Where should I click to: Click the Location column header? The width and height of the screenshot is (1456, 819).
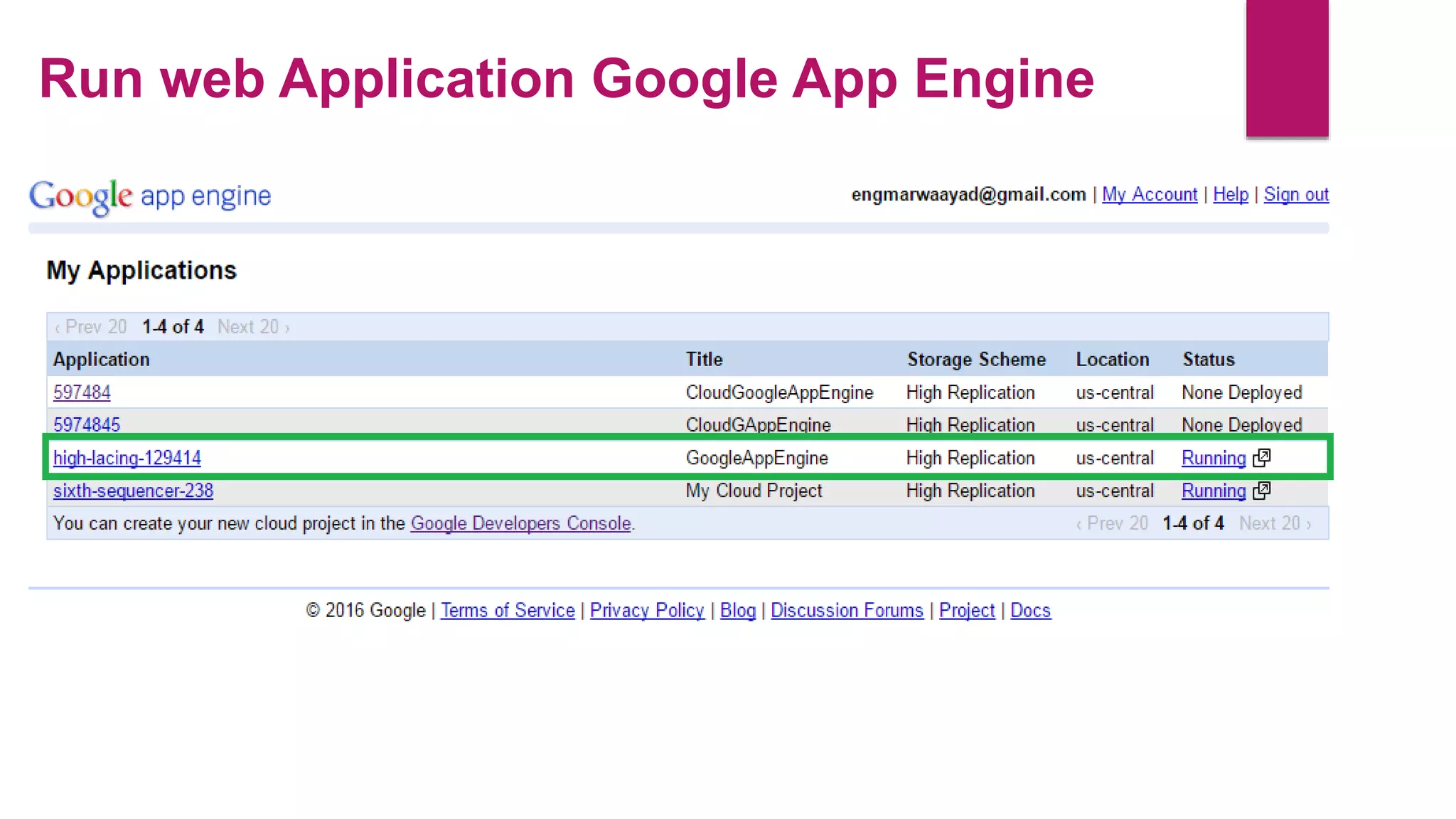[1113, 360]
